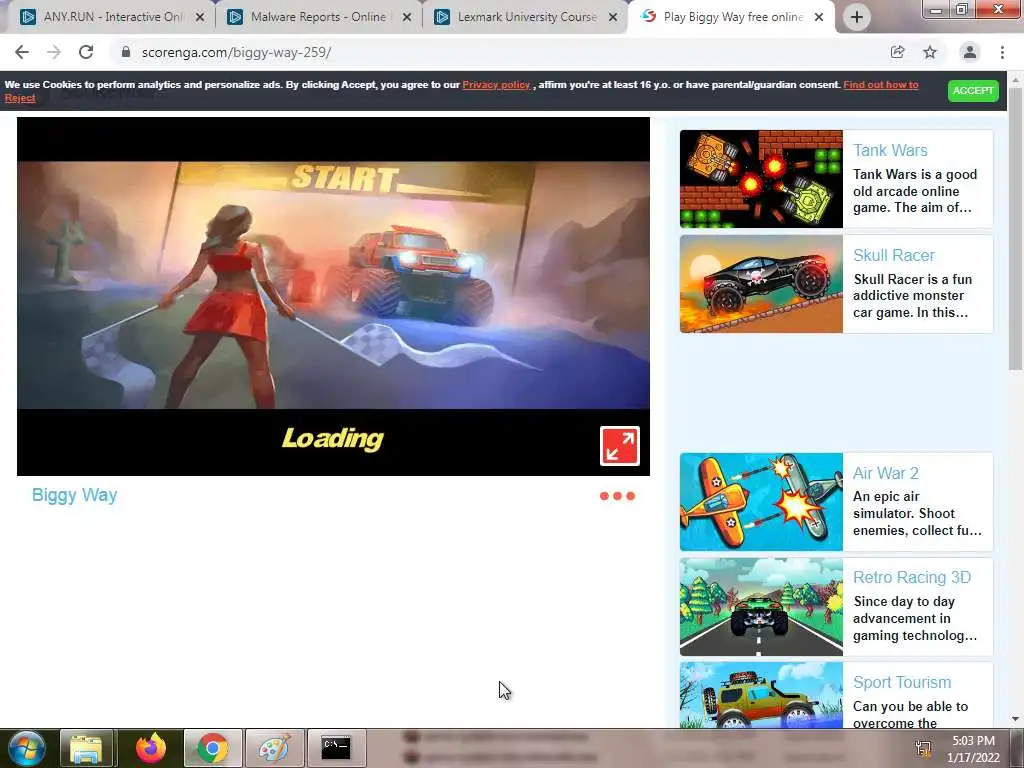
Task: Open the Air War 2 game thumbnail
Action: pyautogui.click(x=761, y=502)
